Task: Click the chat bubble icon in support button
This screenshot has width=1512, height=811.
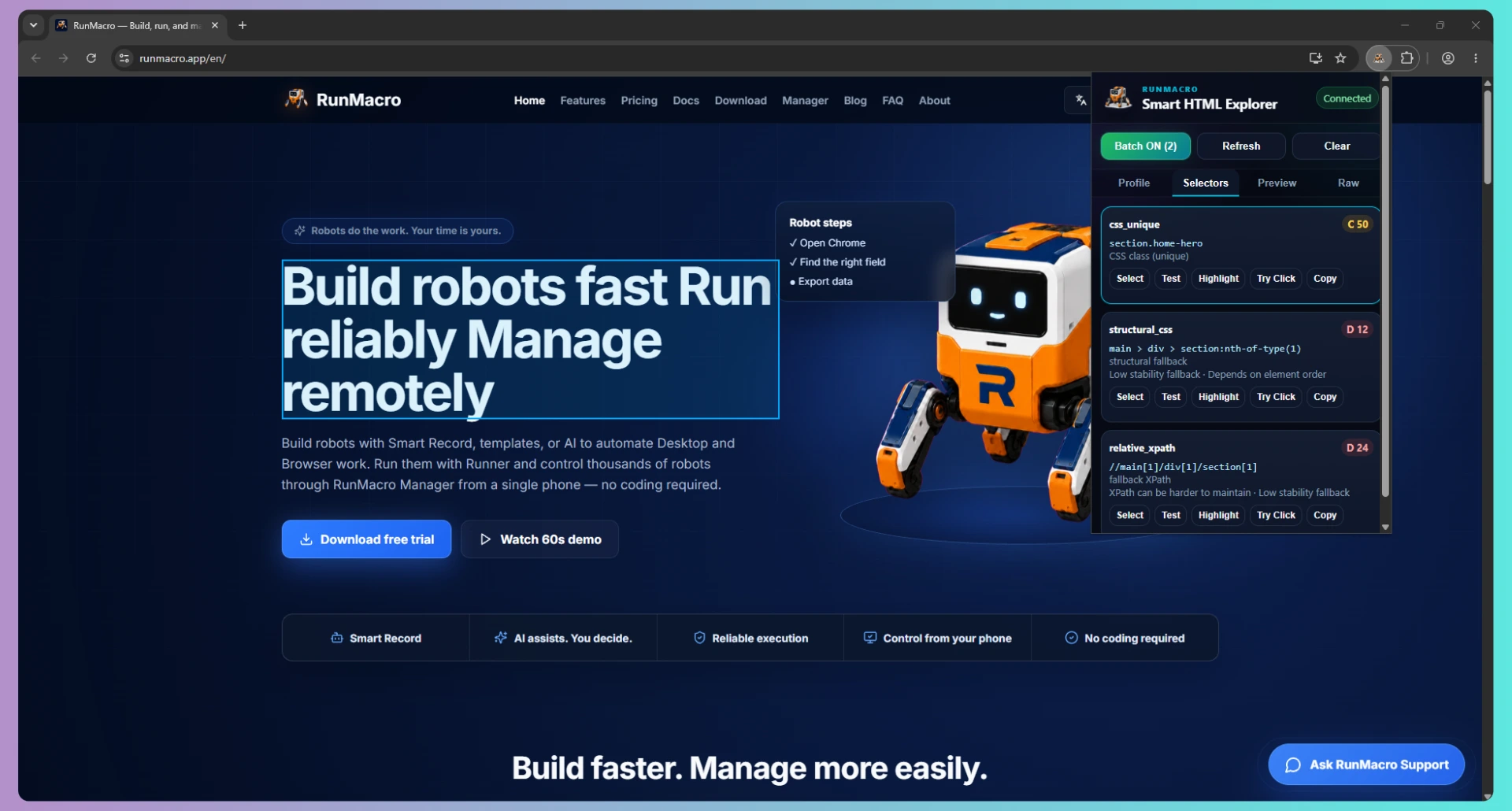Action: [1292, 765]
